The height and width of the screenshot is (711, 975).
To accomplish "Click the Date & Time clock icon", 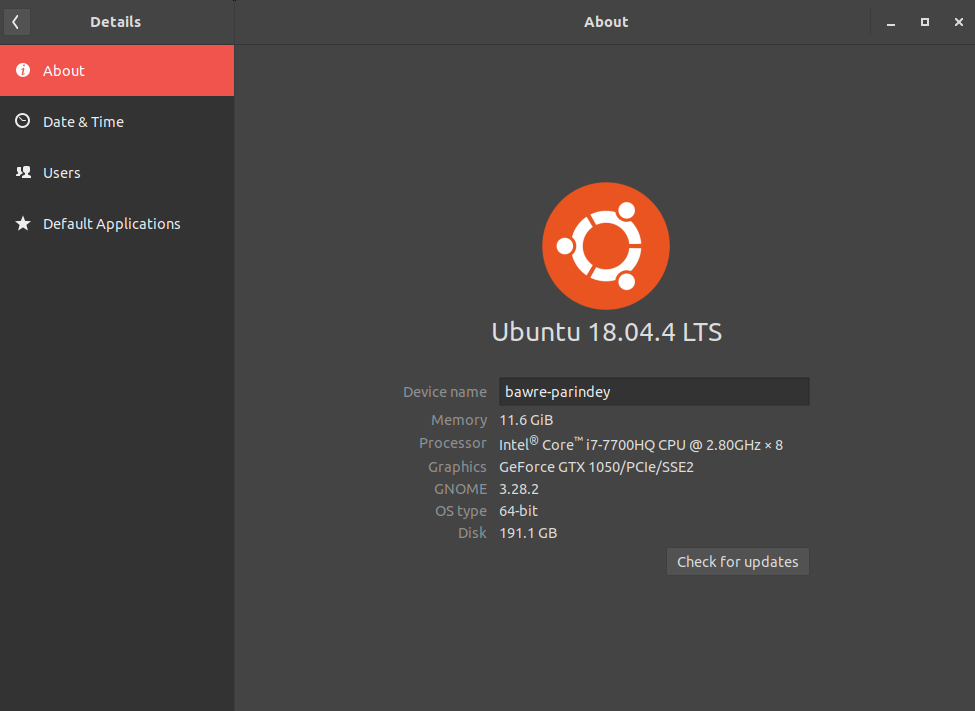I will (x=23, y=121).
